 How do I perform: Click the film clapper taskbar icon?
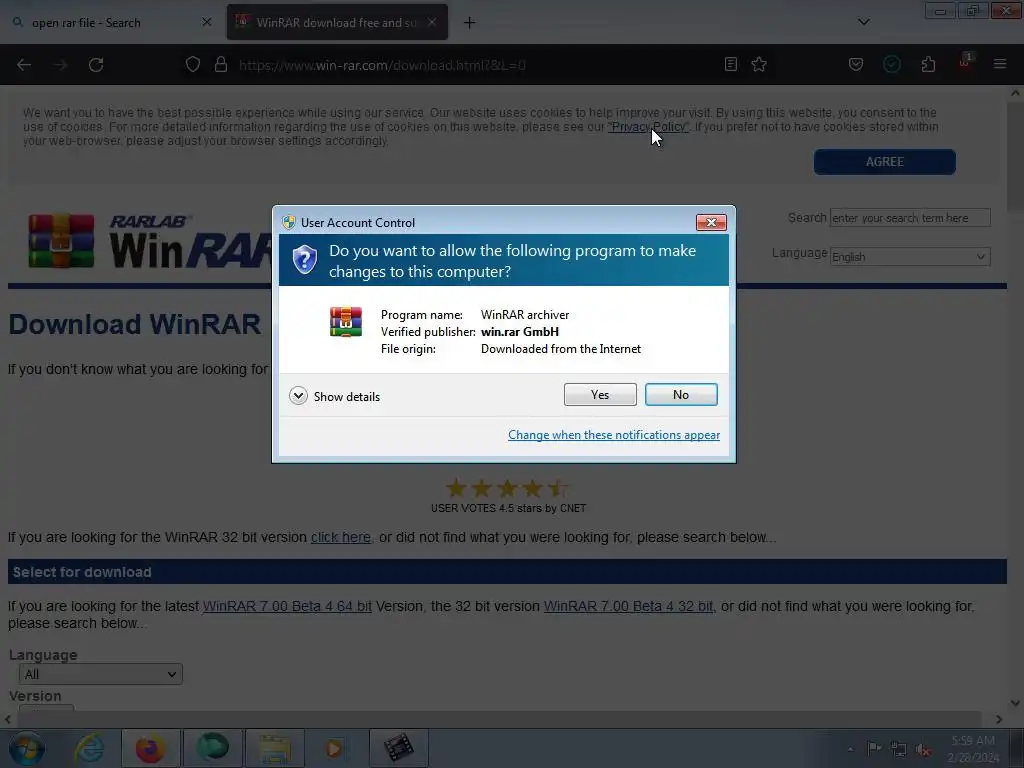398,748
